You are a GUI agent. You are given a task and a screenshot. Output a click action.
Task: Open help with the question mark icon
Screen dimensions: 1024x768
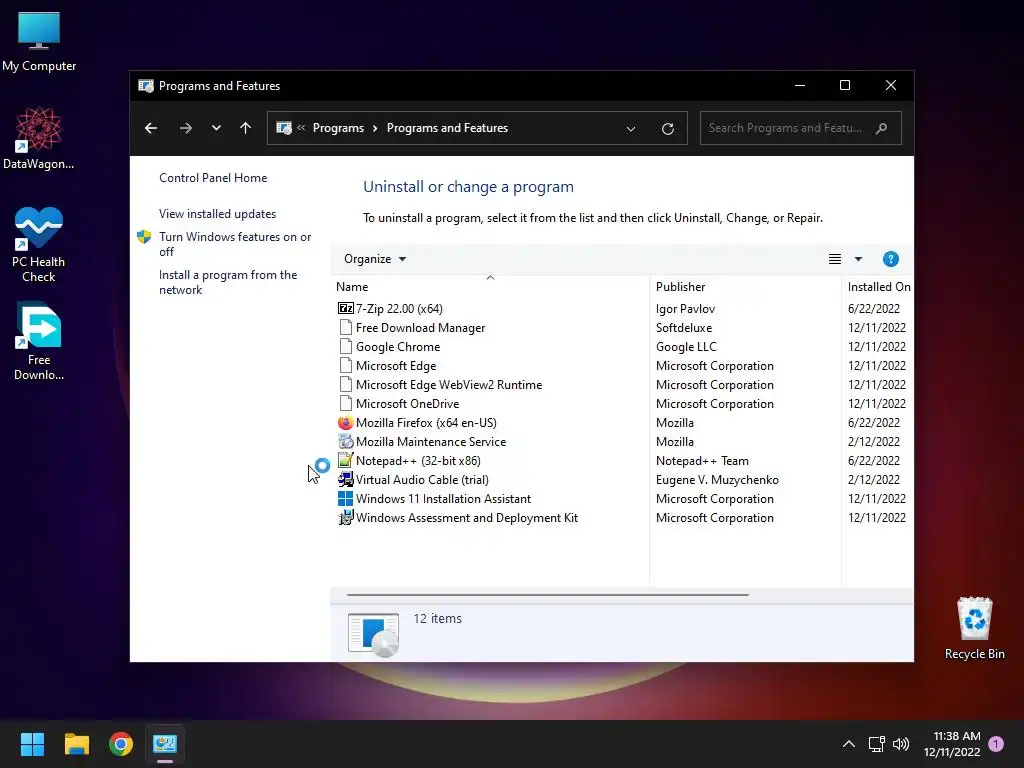(891, 259)
